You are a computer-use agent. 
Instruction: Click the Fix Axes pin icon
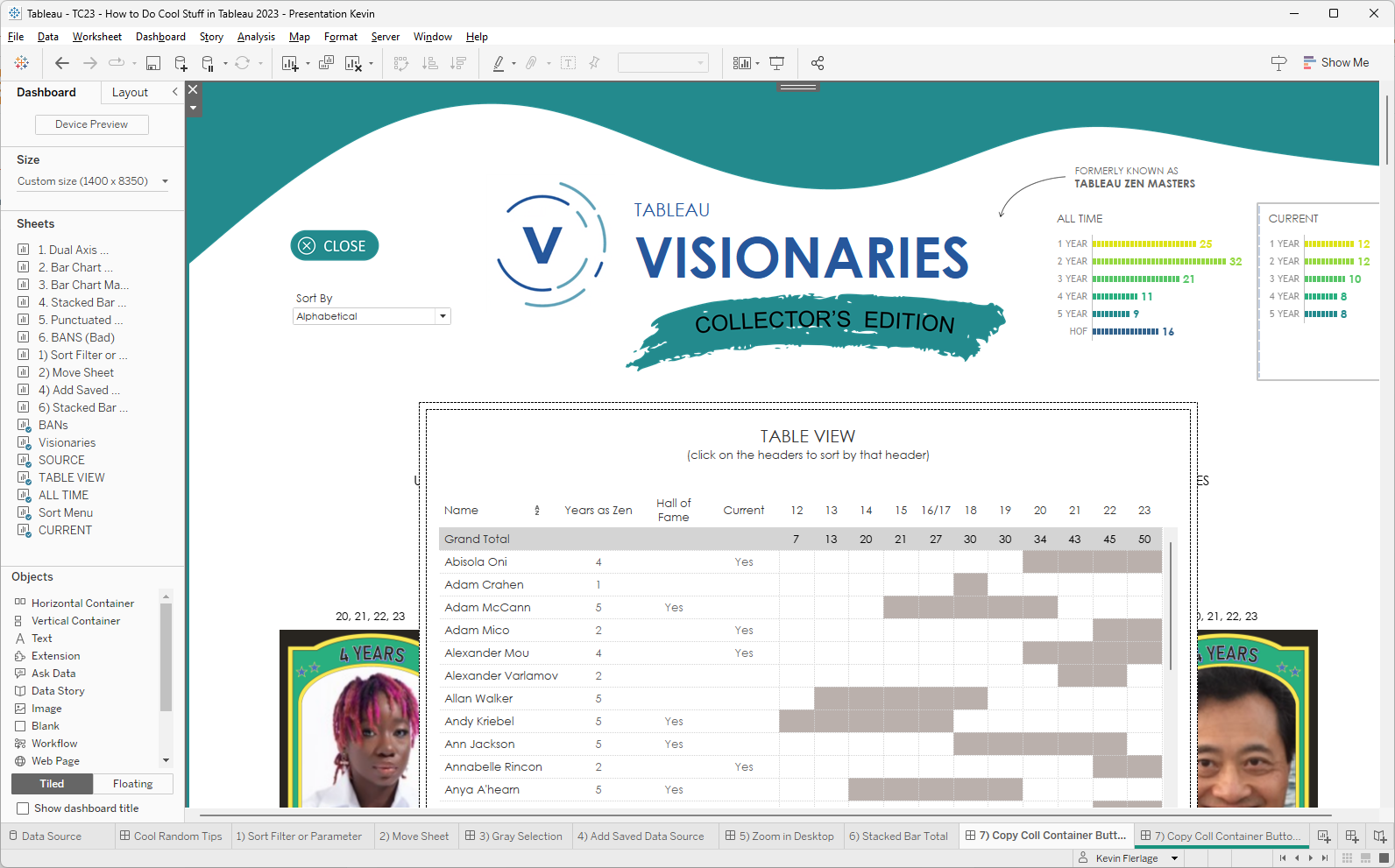pyautogui.click(x=595, y=63)
